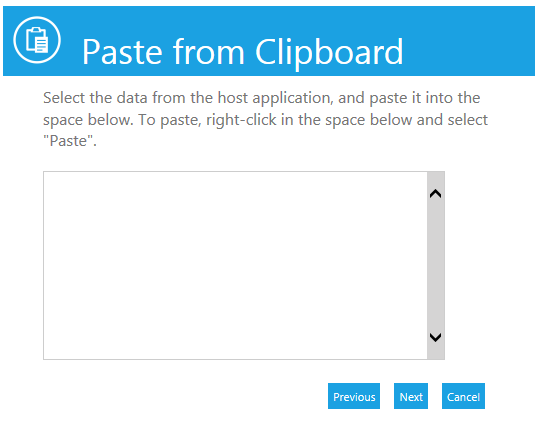Click the quoted "Paste" word in instructions

[70, 141]
